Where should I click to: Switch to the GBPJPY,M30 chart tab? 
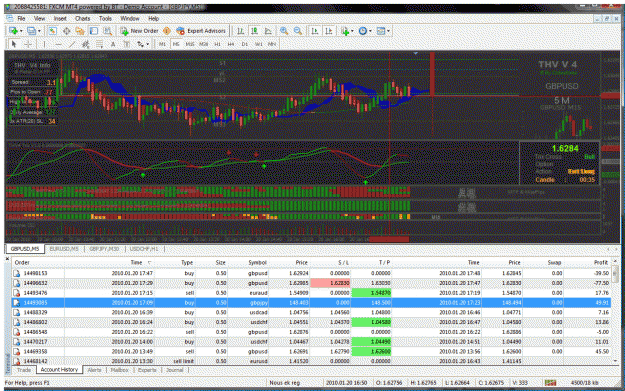(104, 249)
